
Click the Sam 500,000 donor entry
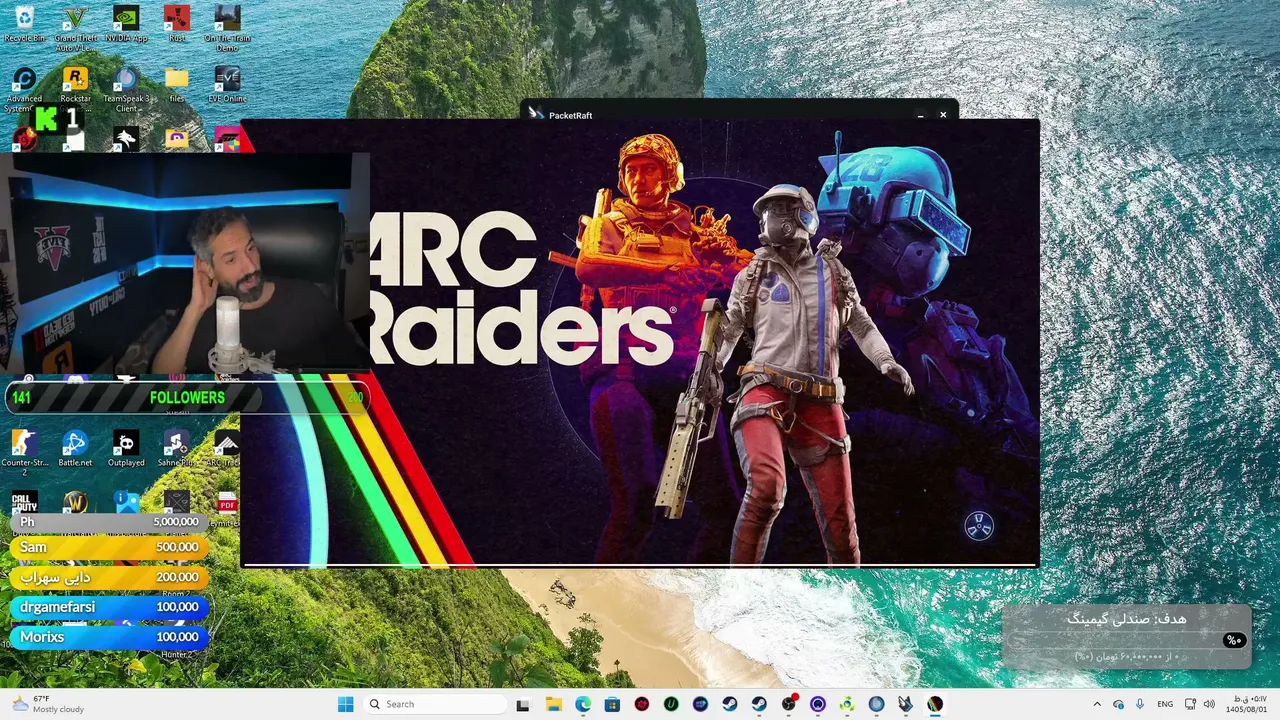(x=109, y=547)
